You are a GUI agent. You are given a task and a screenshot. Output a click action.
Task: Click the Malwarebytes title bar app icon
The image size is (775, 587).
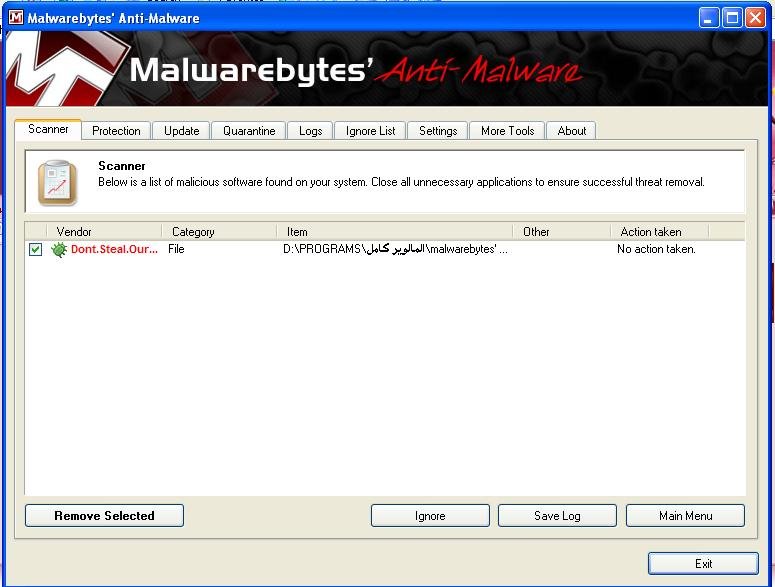[x=16, y=18]
